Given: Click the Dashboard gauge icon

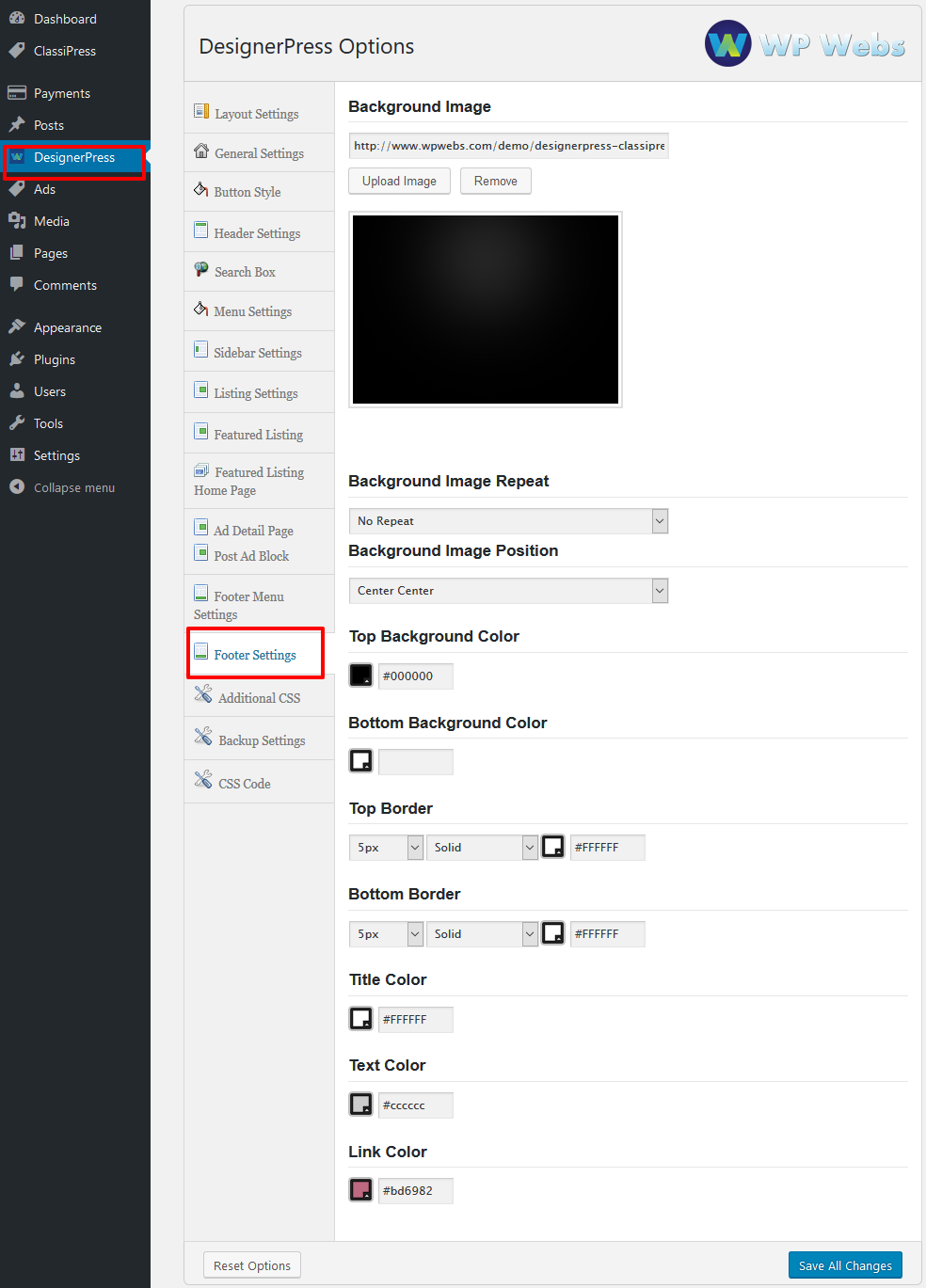Looking at the screenshot, I should [17, 19].
